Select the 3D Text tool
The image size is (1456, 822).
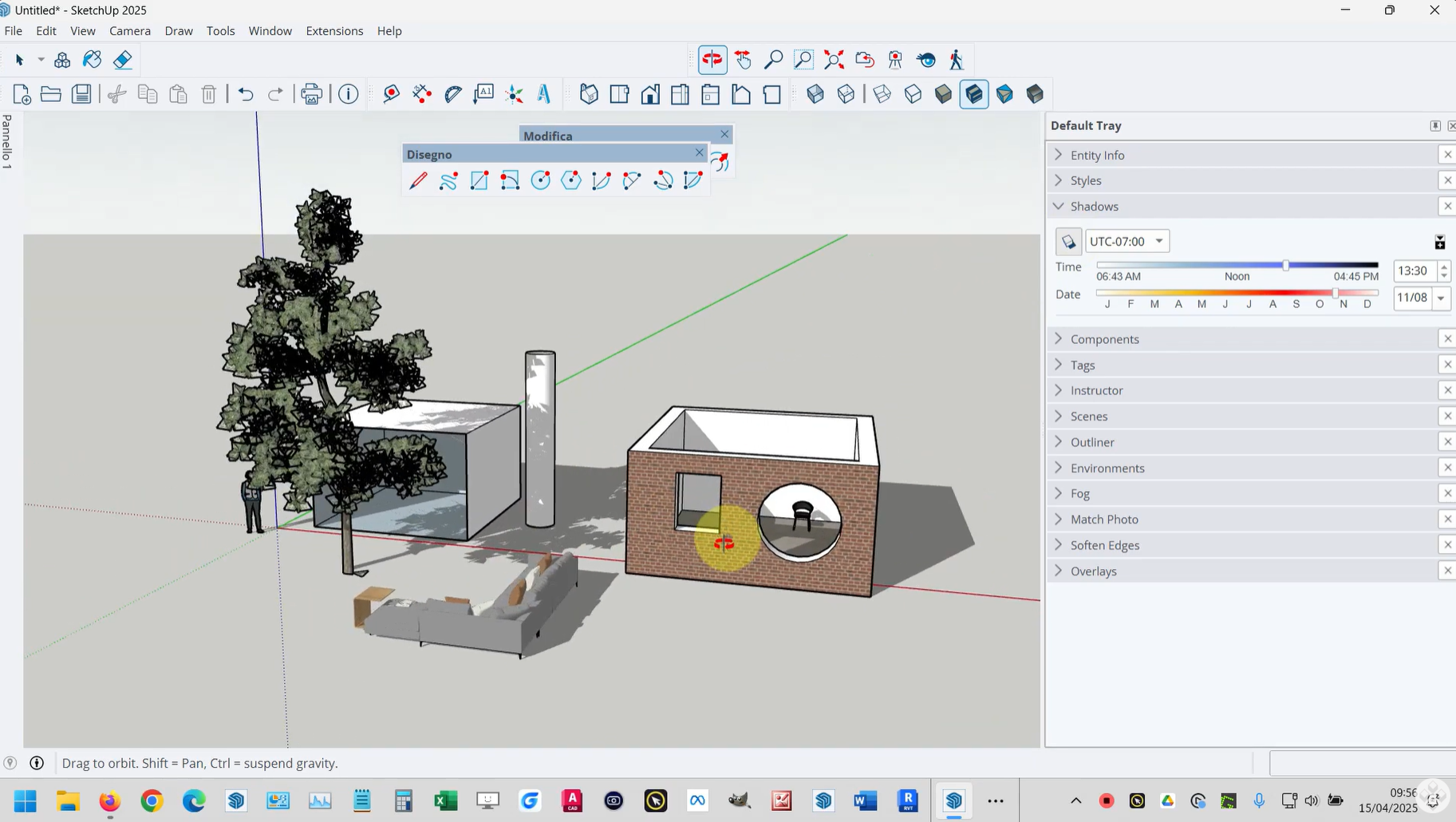[544, 94]
